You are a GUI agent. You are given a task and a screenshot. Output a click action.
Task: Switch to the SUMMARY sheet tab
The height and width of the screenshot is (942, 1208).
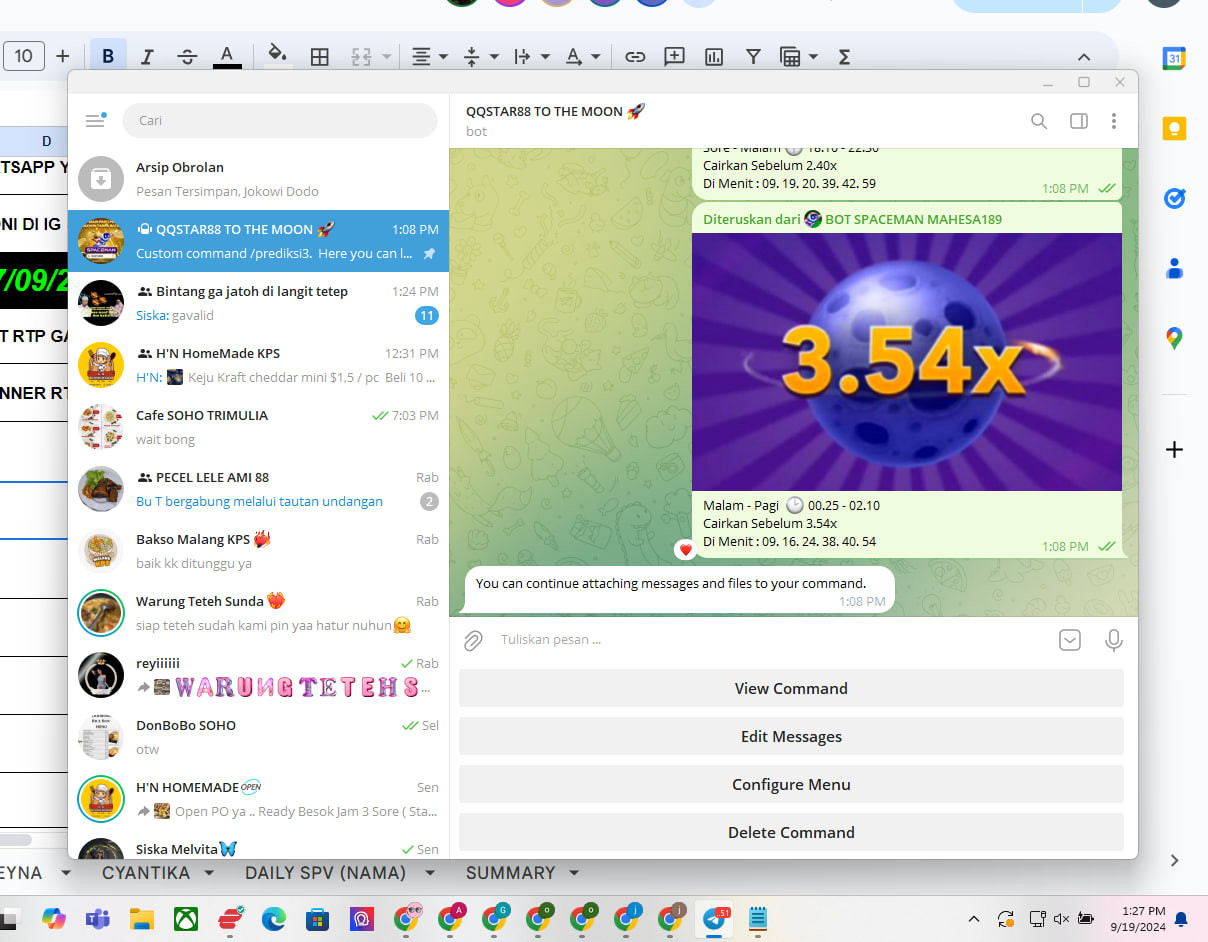510,873
